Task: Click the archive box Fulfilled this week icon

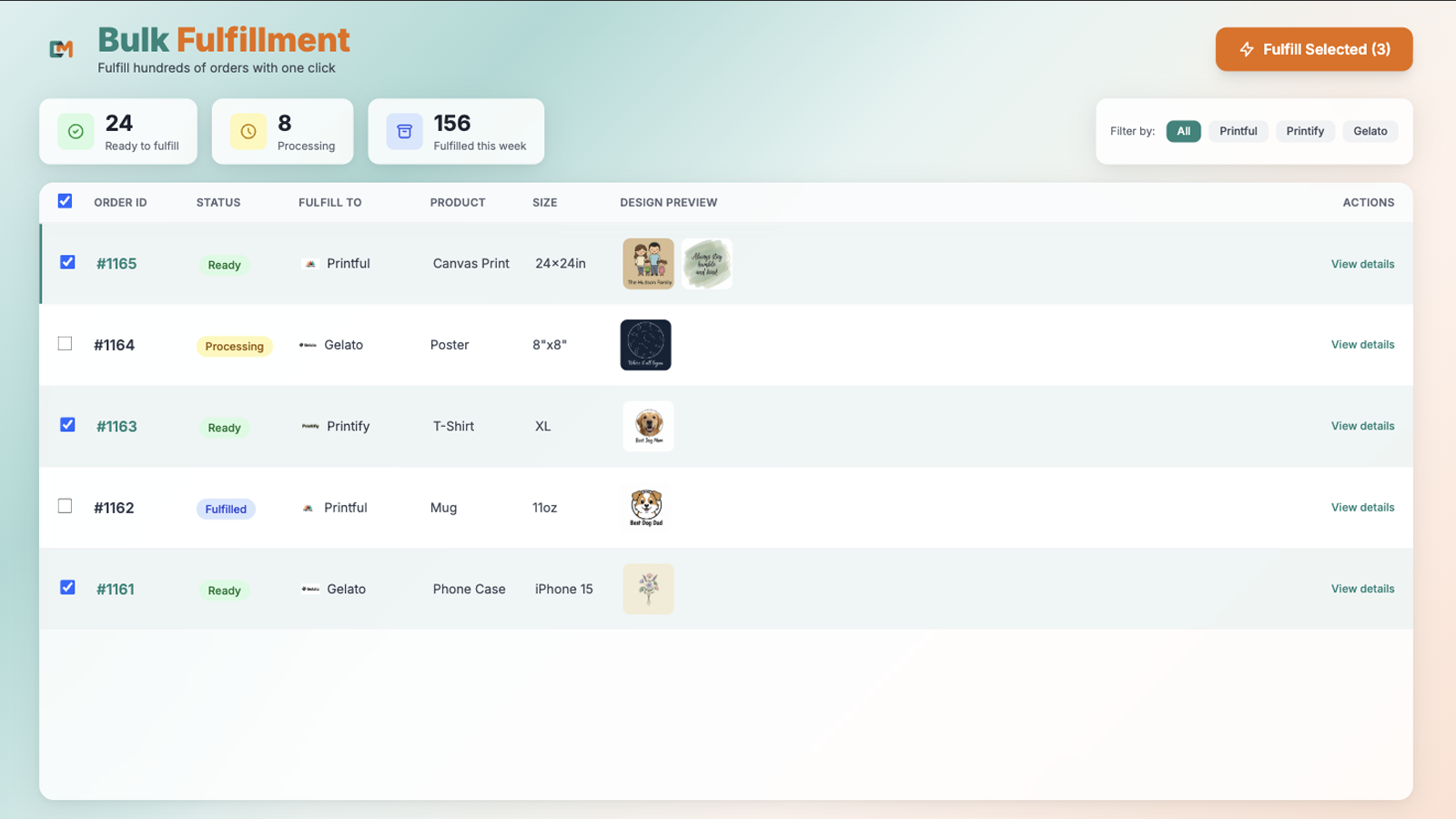Action: 404,131
